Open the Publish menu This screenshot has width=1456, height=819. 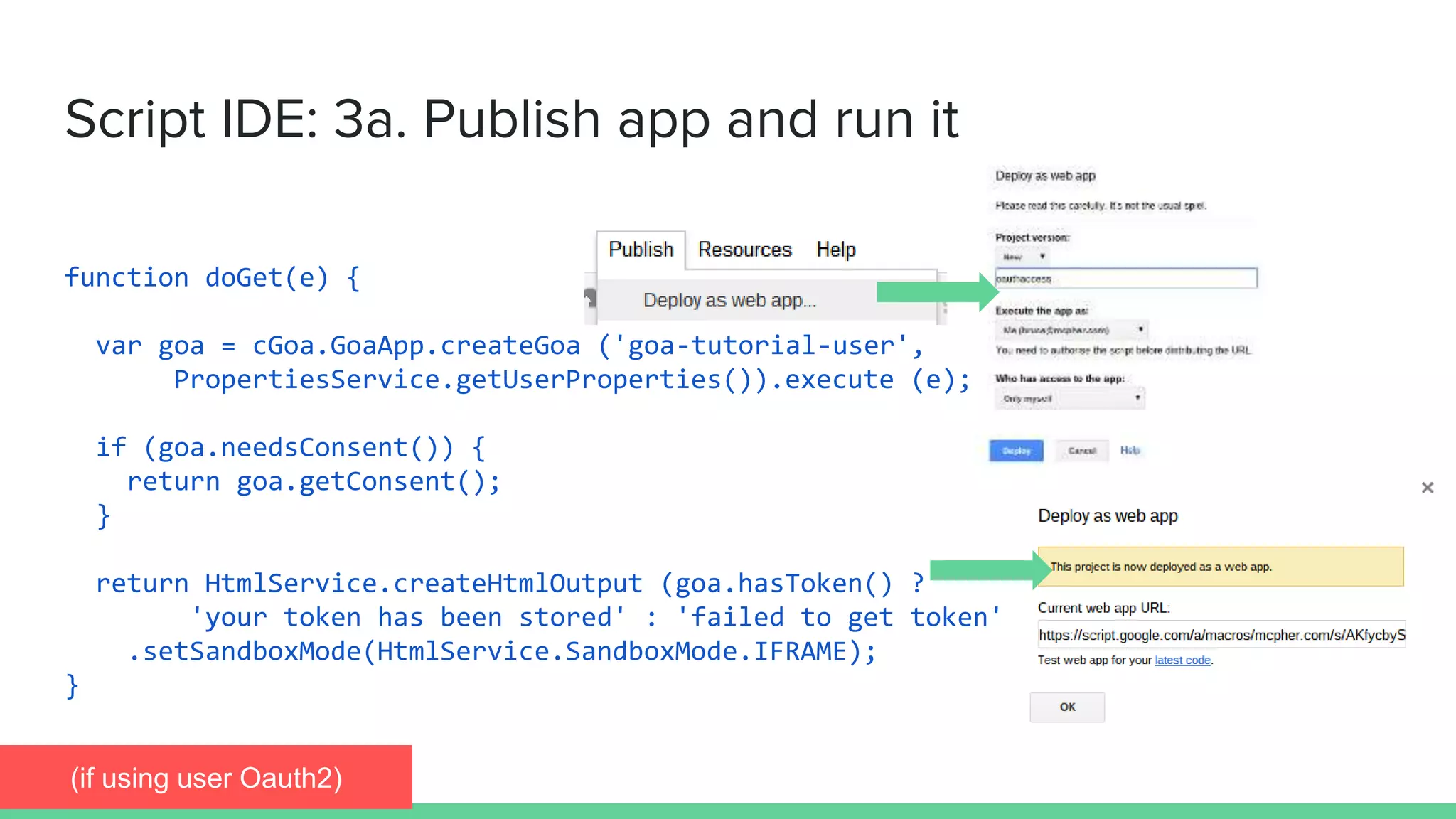(641, 250)
